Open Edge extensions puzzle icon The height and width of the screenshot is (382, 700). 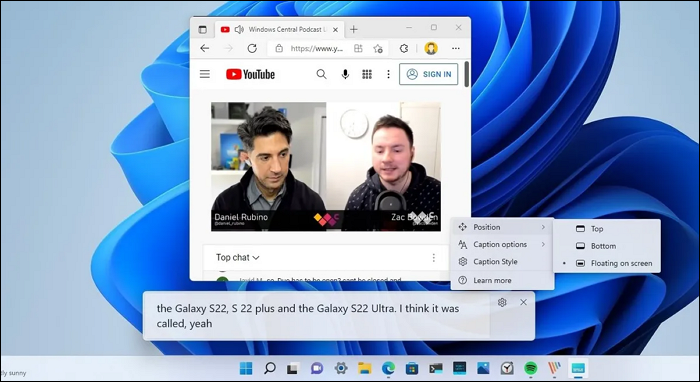pos(404,48)
